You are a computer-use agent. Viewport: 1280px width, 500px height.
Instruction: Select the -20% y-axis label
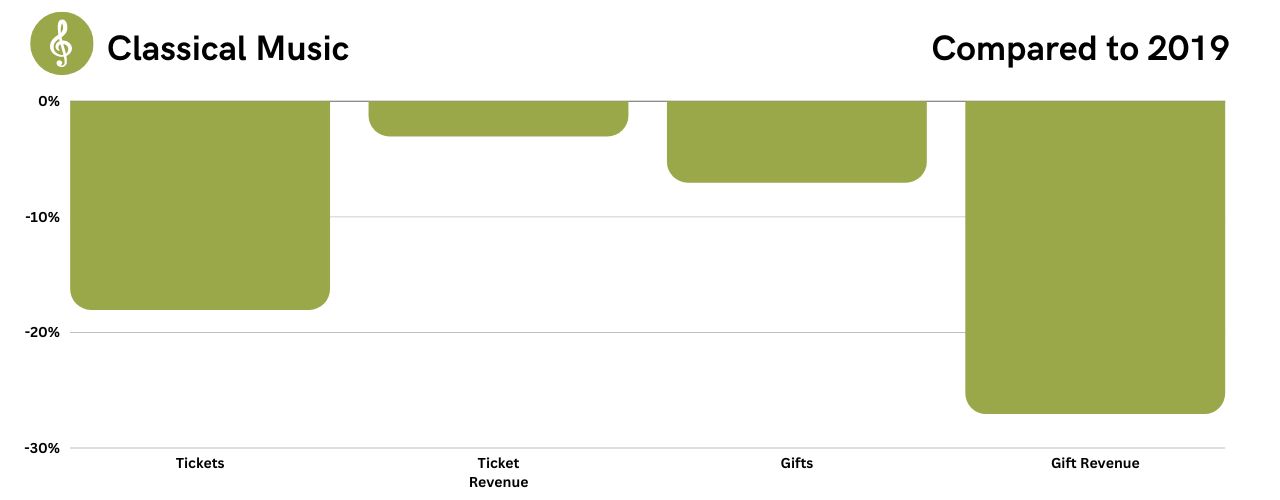[x=43, y=332]
